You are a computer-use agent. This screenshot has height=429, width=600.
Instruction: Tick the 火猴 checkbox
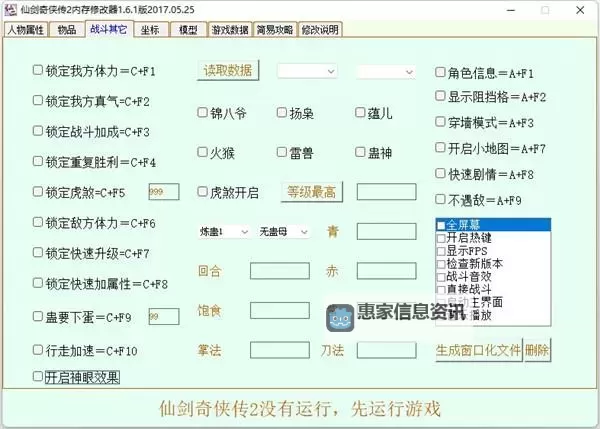click(x=202, y=152)
